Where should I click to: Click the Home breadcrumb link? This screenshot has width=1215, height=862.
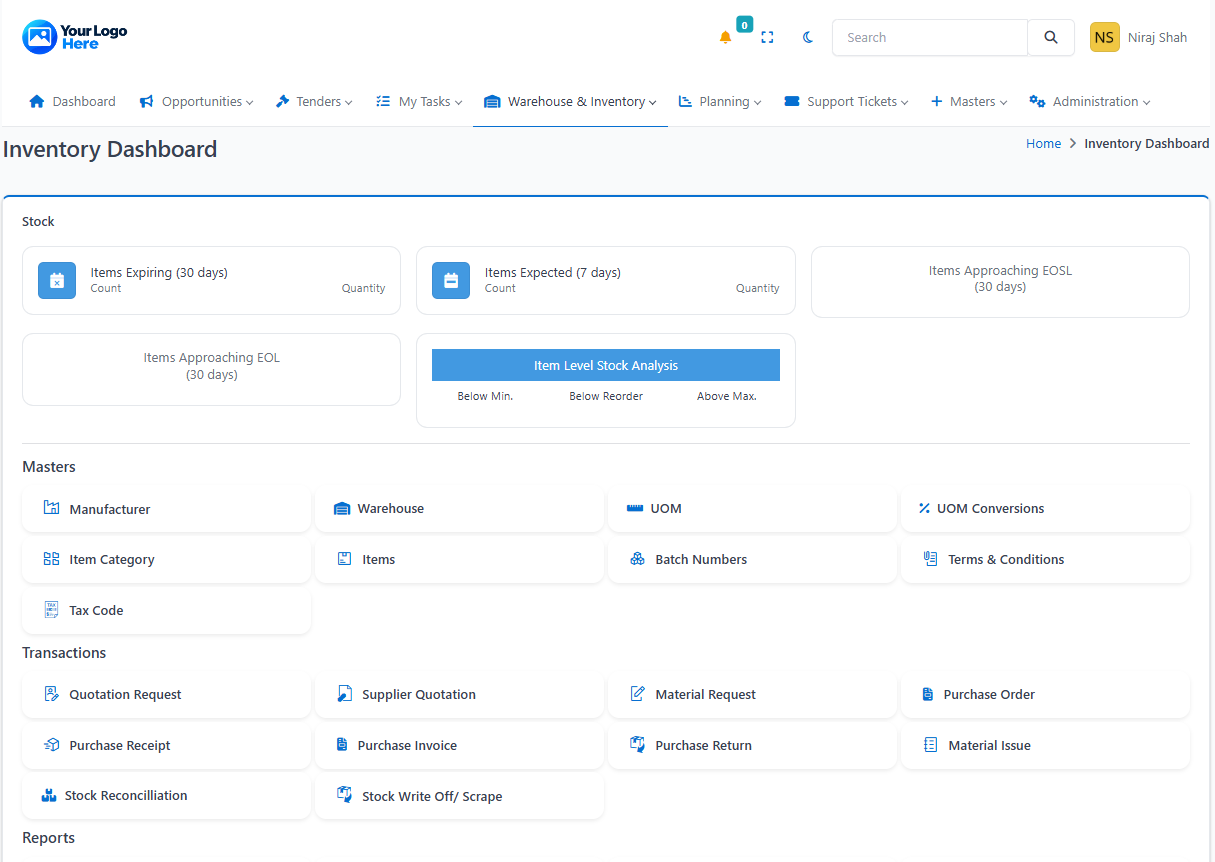click(x=1043, y=144)
